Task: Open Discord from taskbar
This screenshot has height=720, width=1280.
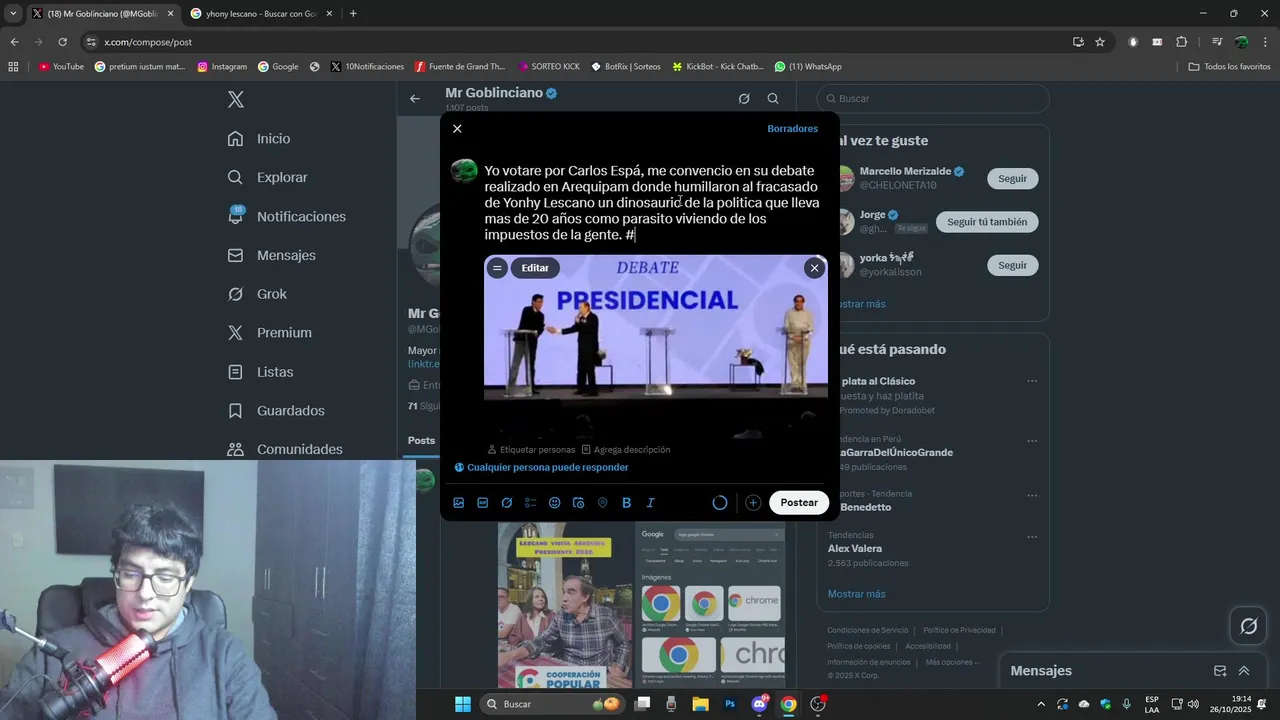Action: 759,704
